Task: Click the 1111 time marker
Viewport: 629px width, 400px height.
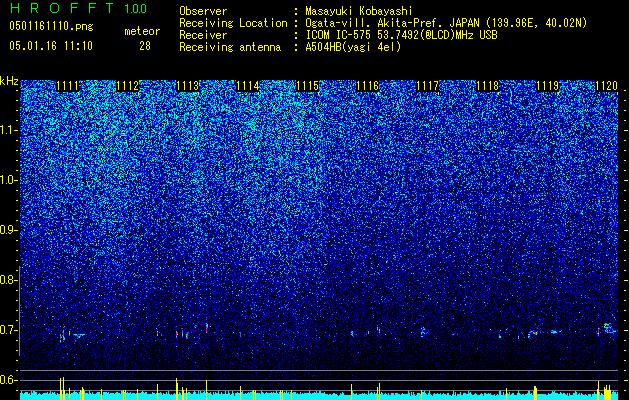Action: point(67,86)
